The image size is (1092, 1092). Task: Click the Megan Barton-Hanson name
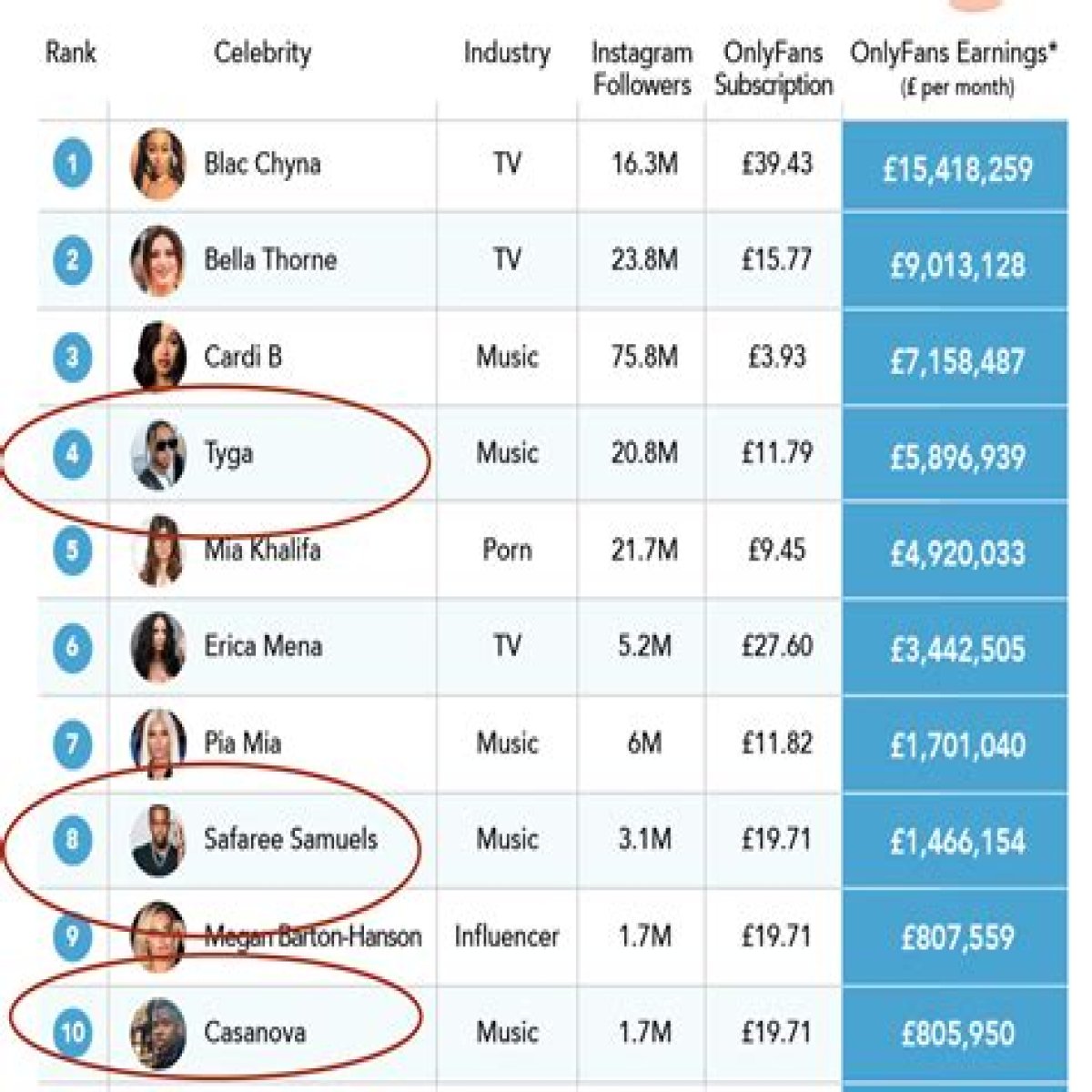point(313,935)
